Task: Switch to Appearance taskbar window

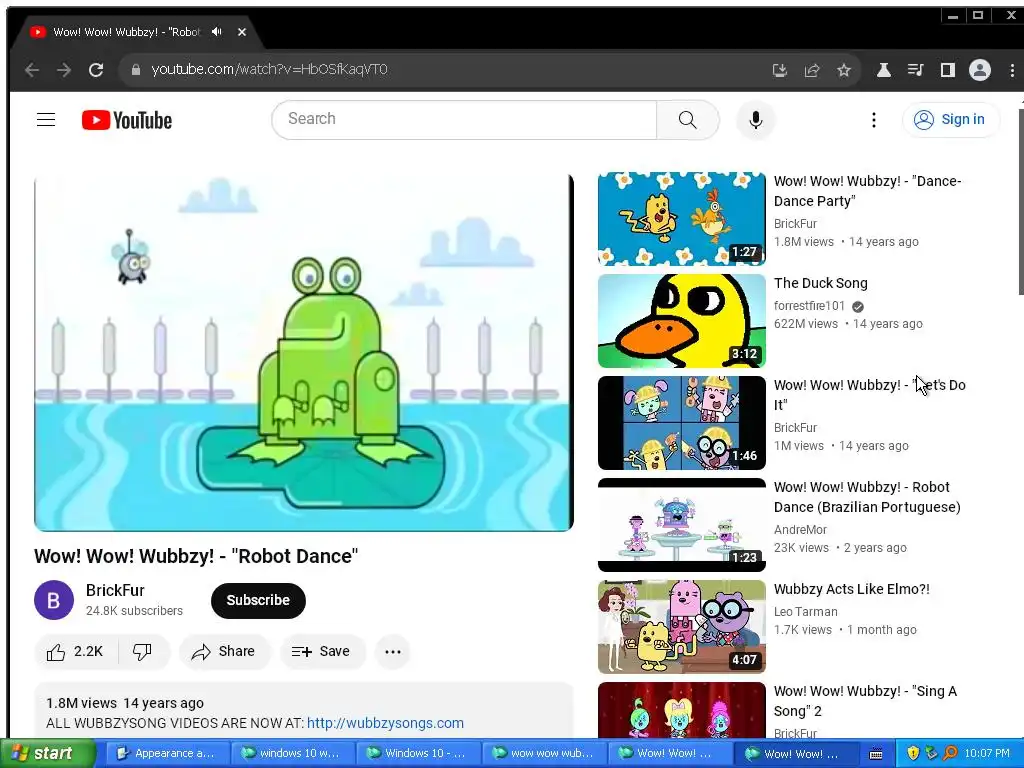Action: 167,754
